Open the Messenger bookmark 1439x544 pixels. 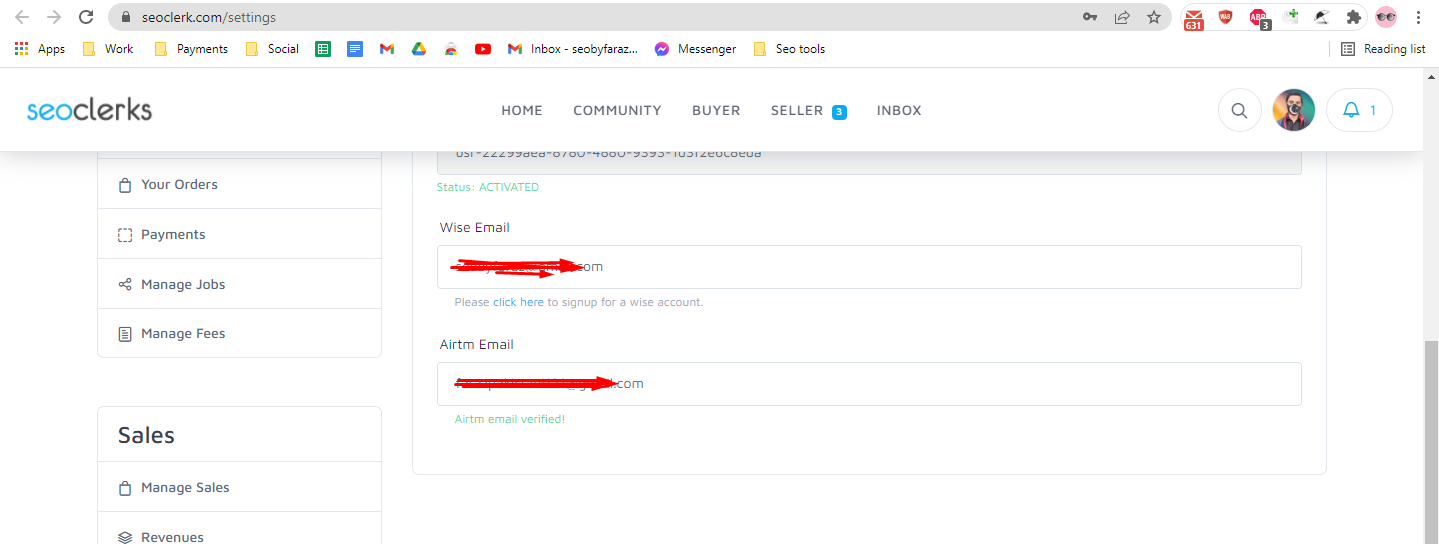[x=695, y=49]
